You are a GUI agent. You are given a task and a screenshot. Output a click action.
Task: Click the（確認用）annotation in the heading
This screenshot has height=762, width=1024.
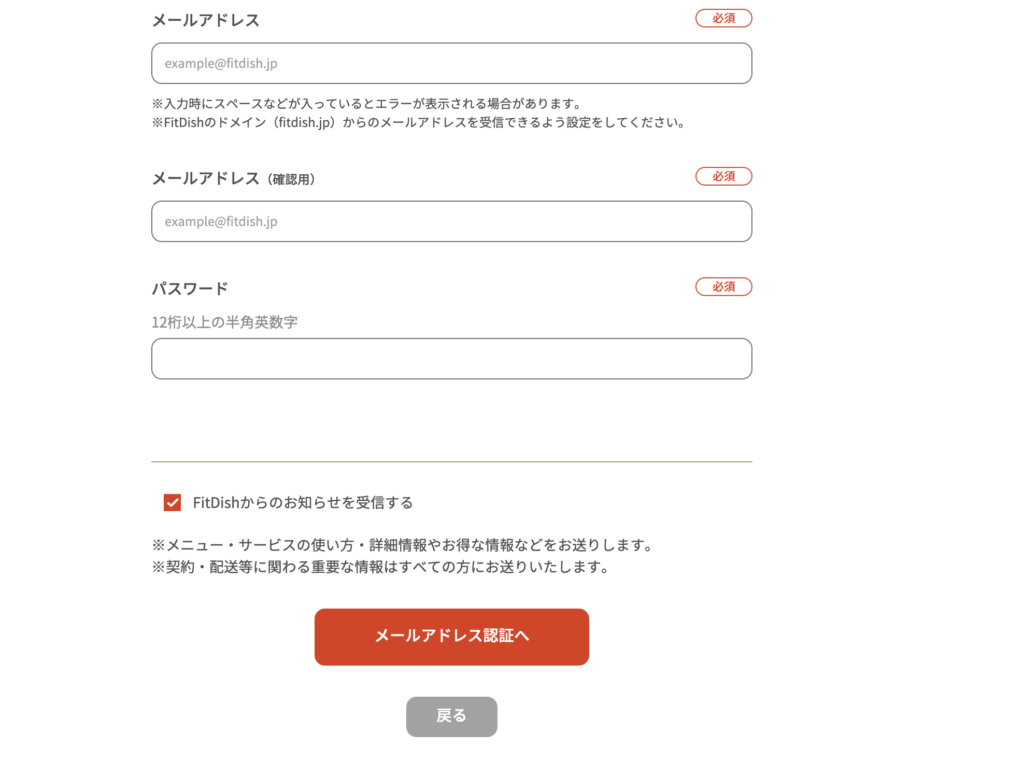[x=291, y=180]
